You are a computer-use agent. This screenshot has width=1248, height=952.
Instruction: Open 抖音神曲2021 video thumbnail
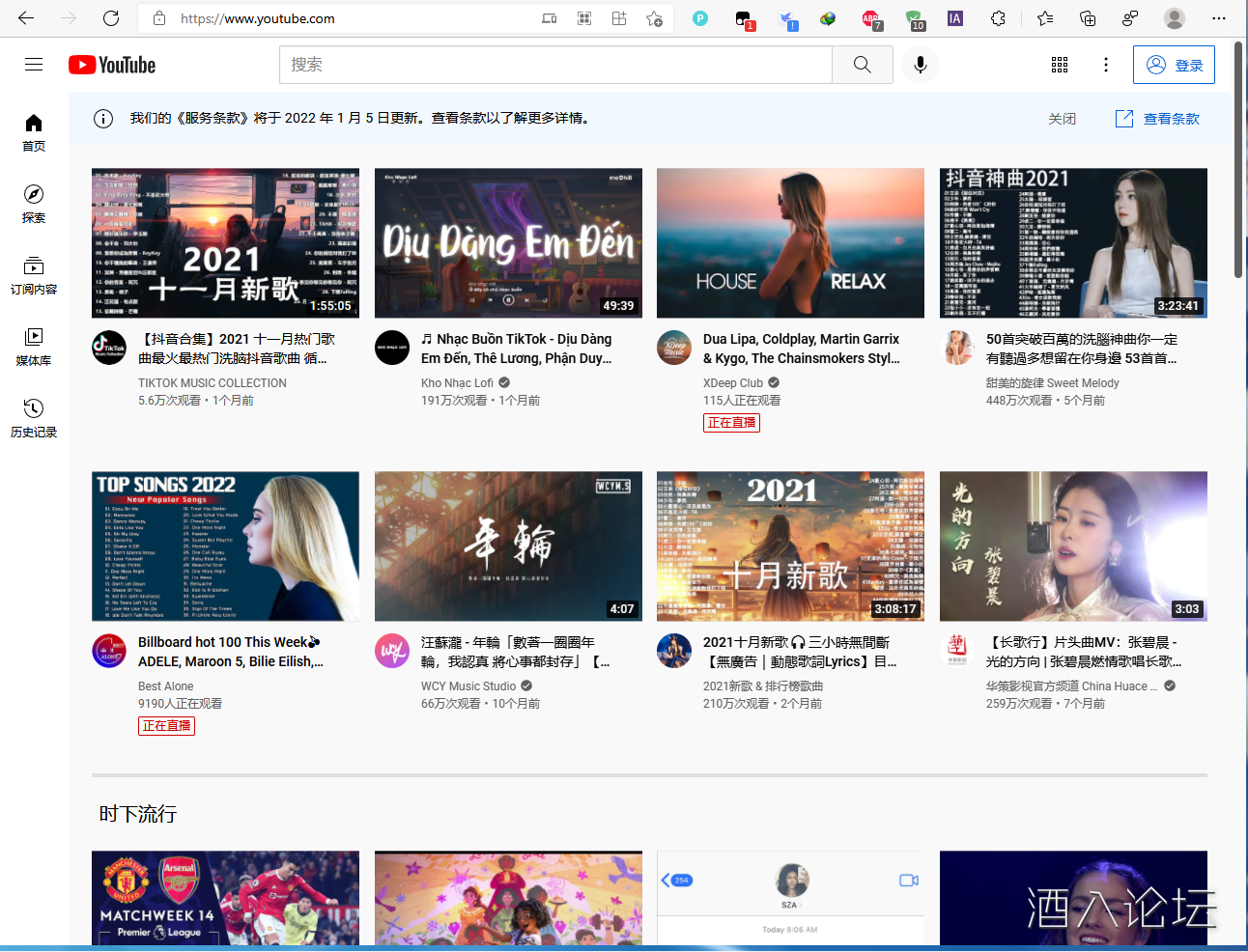pos(1073,243)
